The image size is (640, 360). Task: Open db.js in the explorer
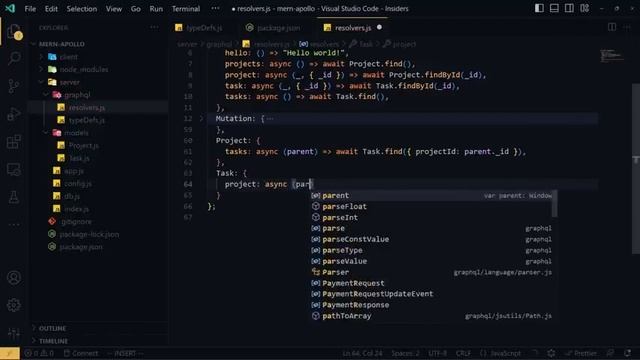(x=72, y=196)
